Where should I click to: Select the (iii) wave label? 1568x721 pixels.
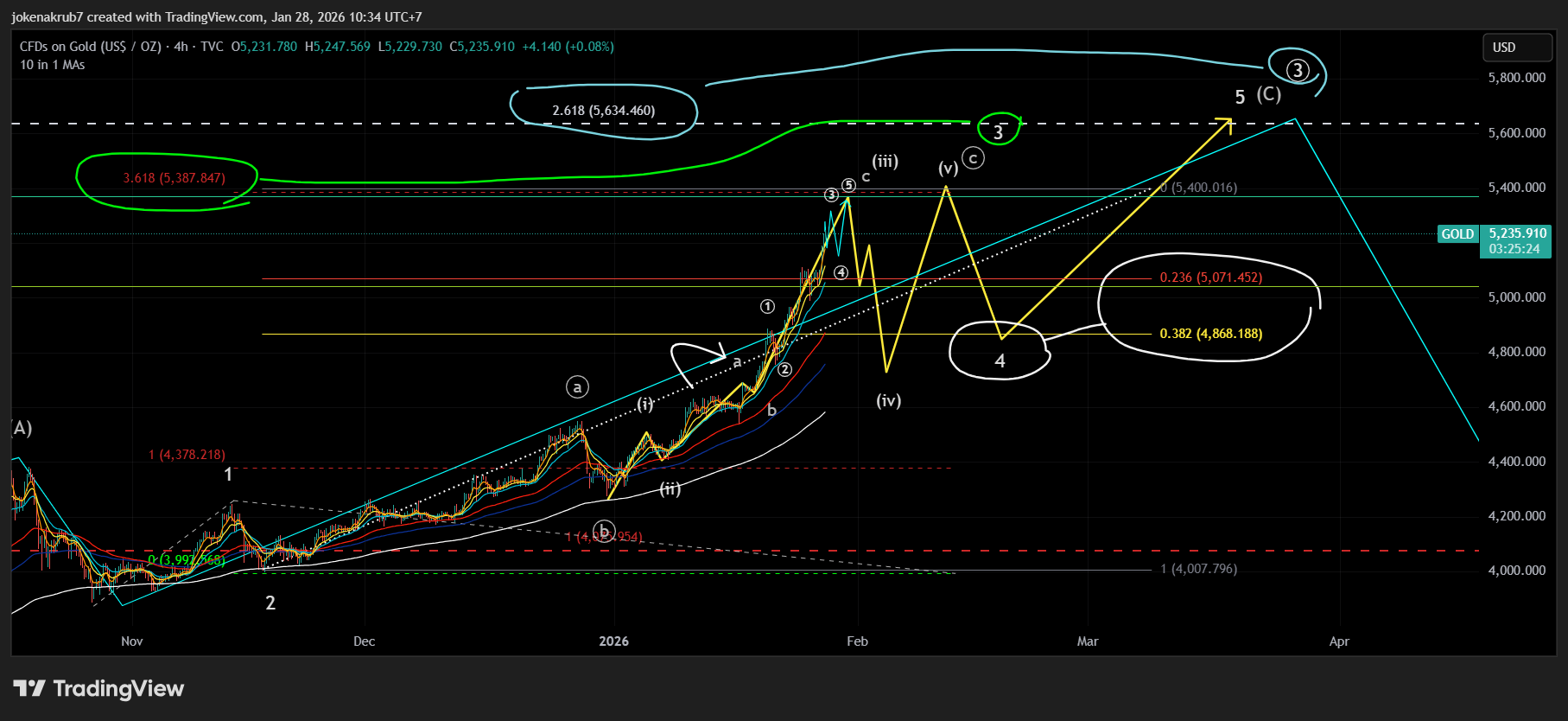point(885,161)
